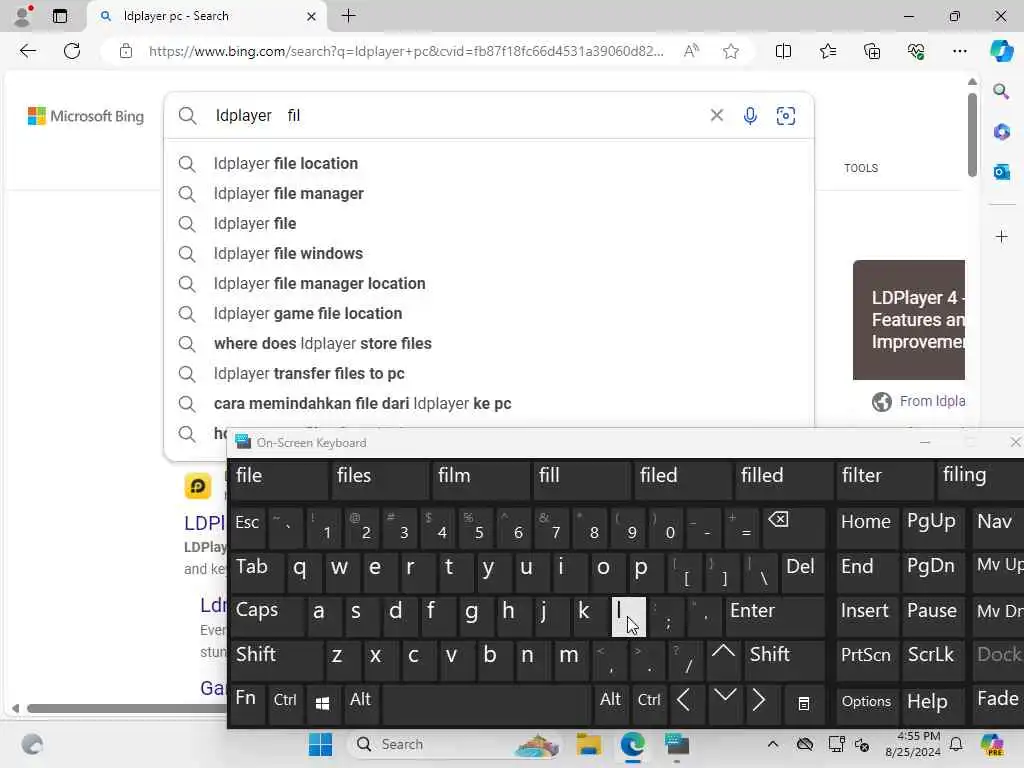
Task: Toggle Caps lock on On-Screen Keyboard
Action: coord(267,615)
